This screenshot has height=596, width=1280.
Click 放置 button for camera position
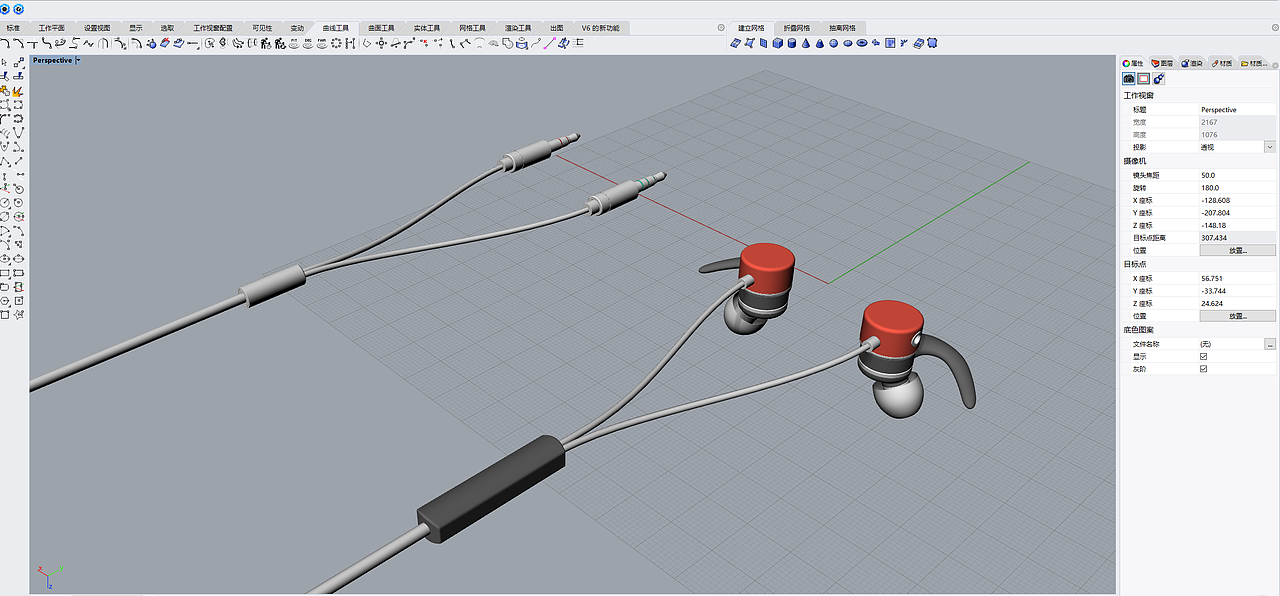point(1238,250)
